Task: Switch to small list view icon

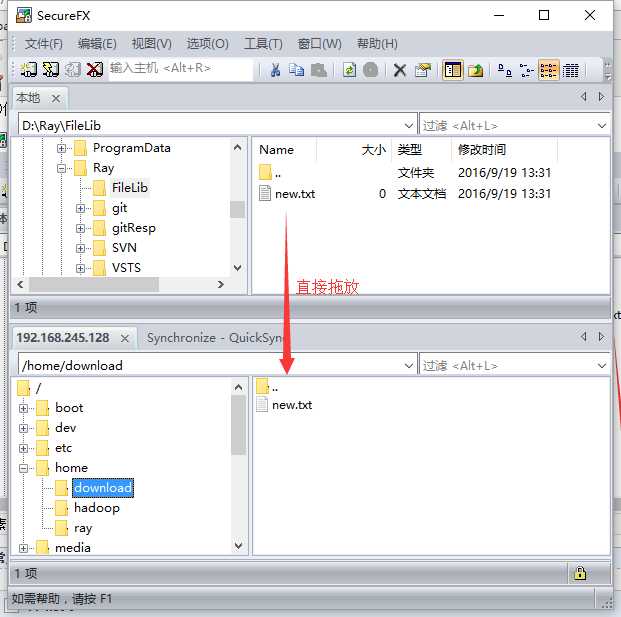Action: coord(527,70)
